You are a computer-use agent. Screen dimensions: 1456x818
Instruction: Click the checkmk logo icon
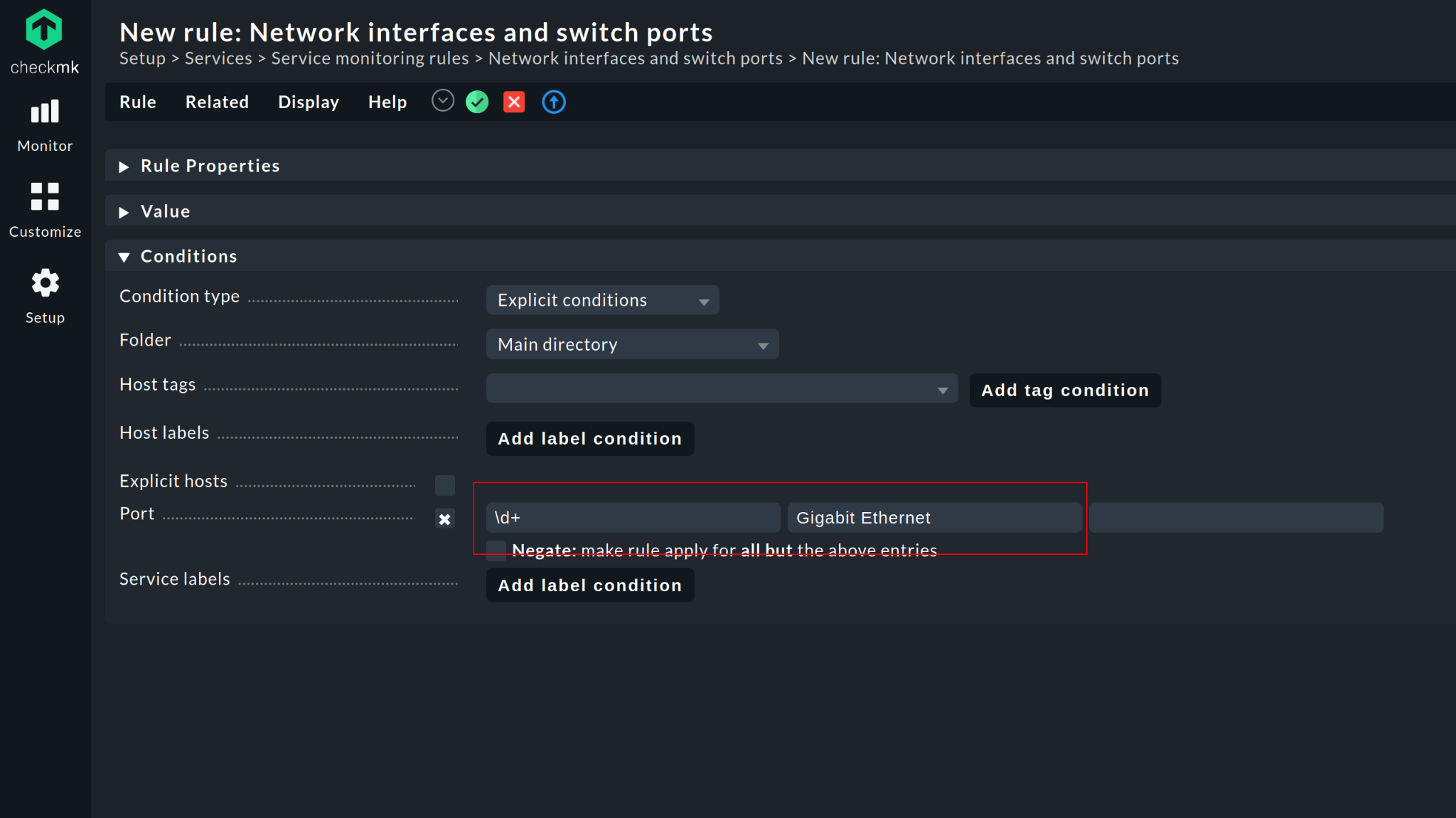[x=44, y=30]
